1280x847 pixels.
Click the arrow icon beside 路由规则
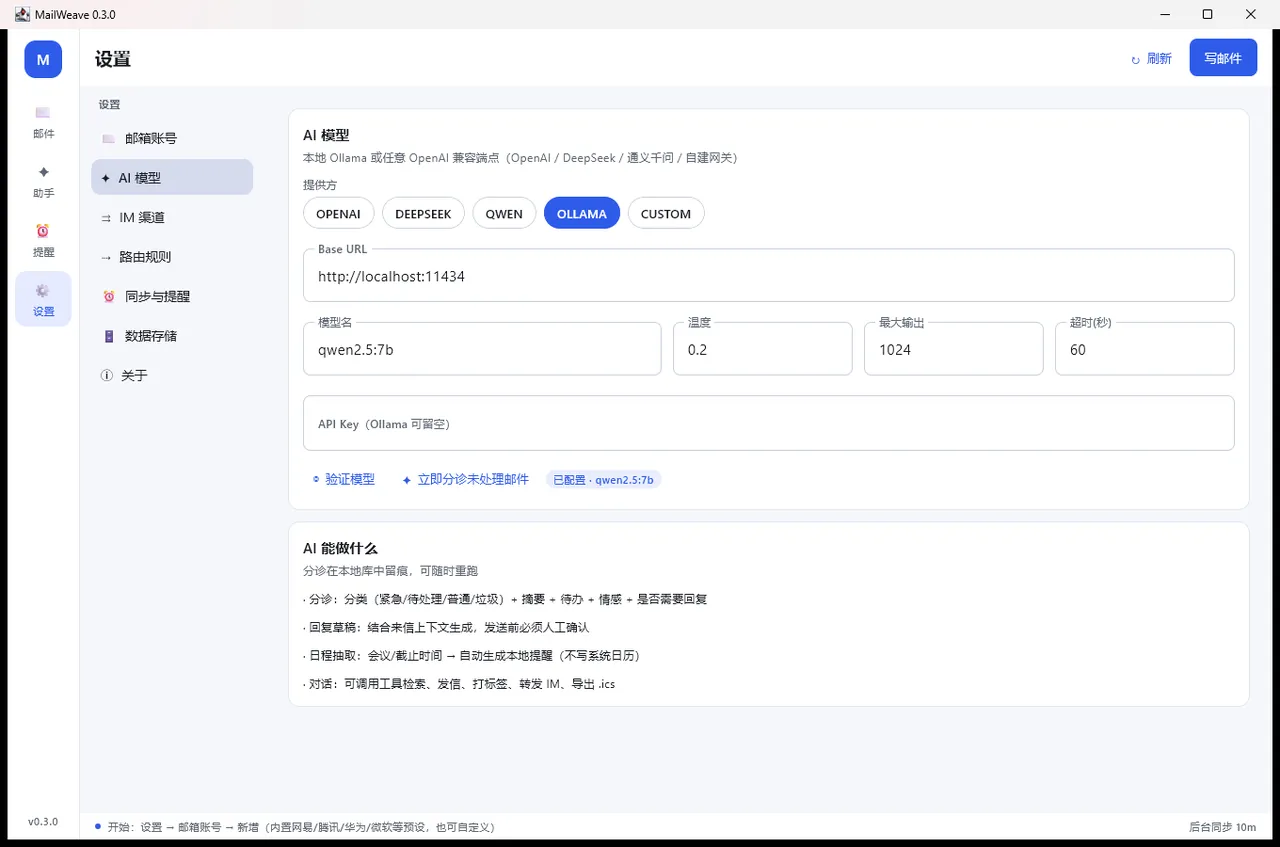coord(106,257)
